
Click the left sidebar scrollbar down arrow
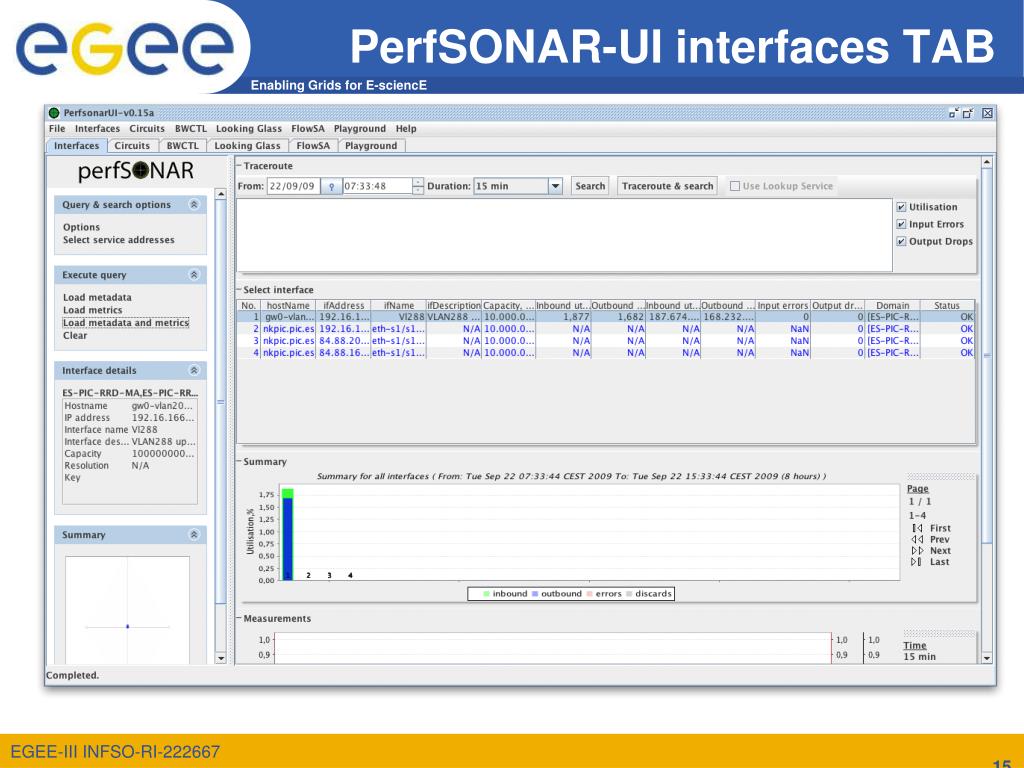pos(221,658)
